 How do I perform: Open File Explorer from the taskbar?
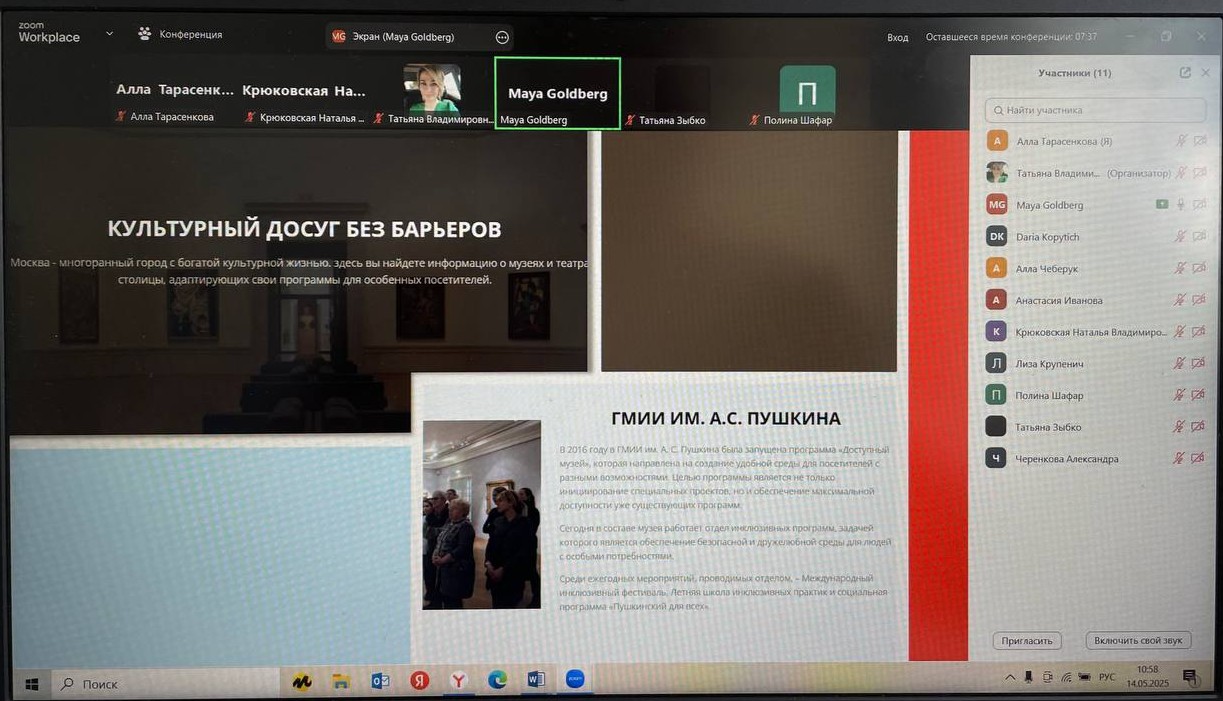pyautogui.click(x=341, y=681)
